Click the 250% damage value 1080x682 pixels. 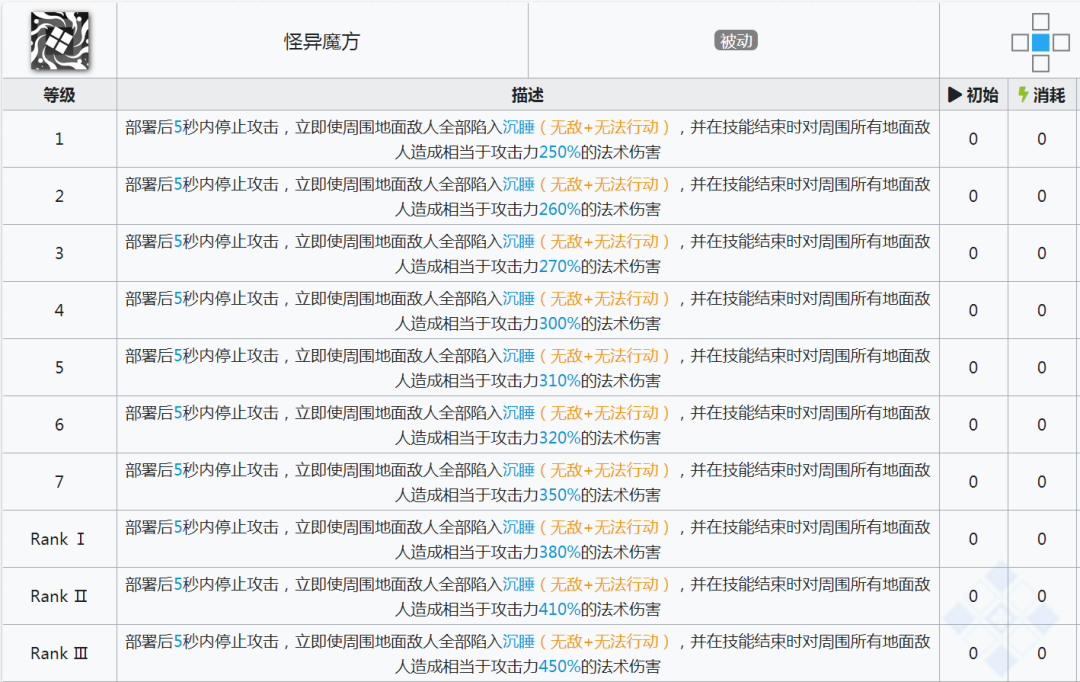click(560, 152)
